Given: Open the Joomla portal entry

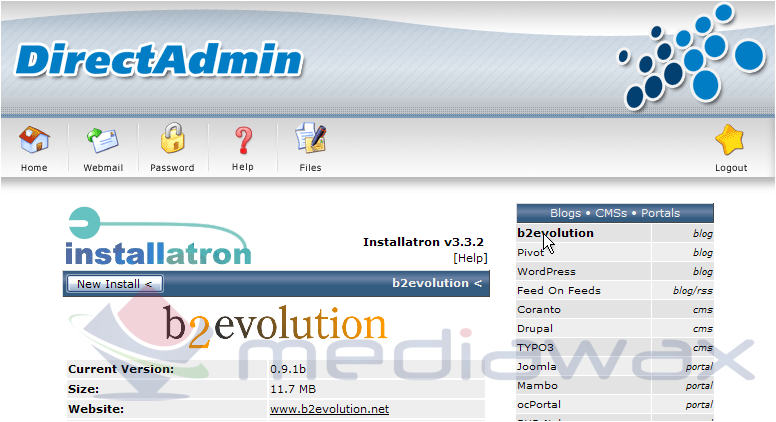Looking at the screenshot, I should pos(536,367).
